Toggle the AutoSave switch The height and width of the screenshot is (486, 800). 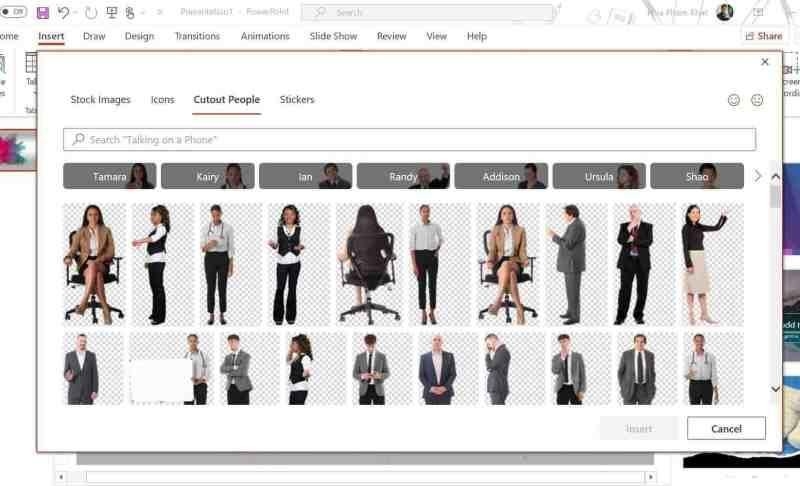pyautogui.click(x=13, y=12)
